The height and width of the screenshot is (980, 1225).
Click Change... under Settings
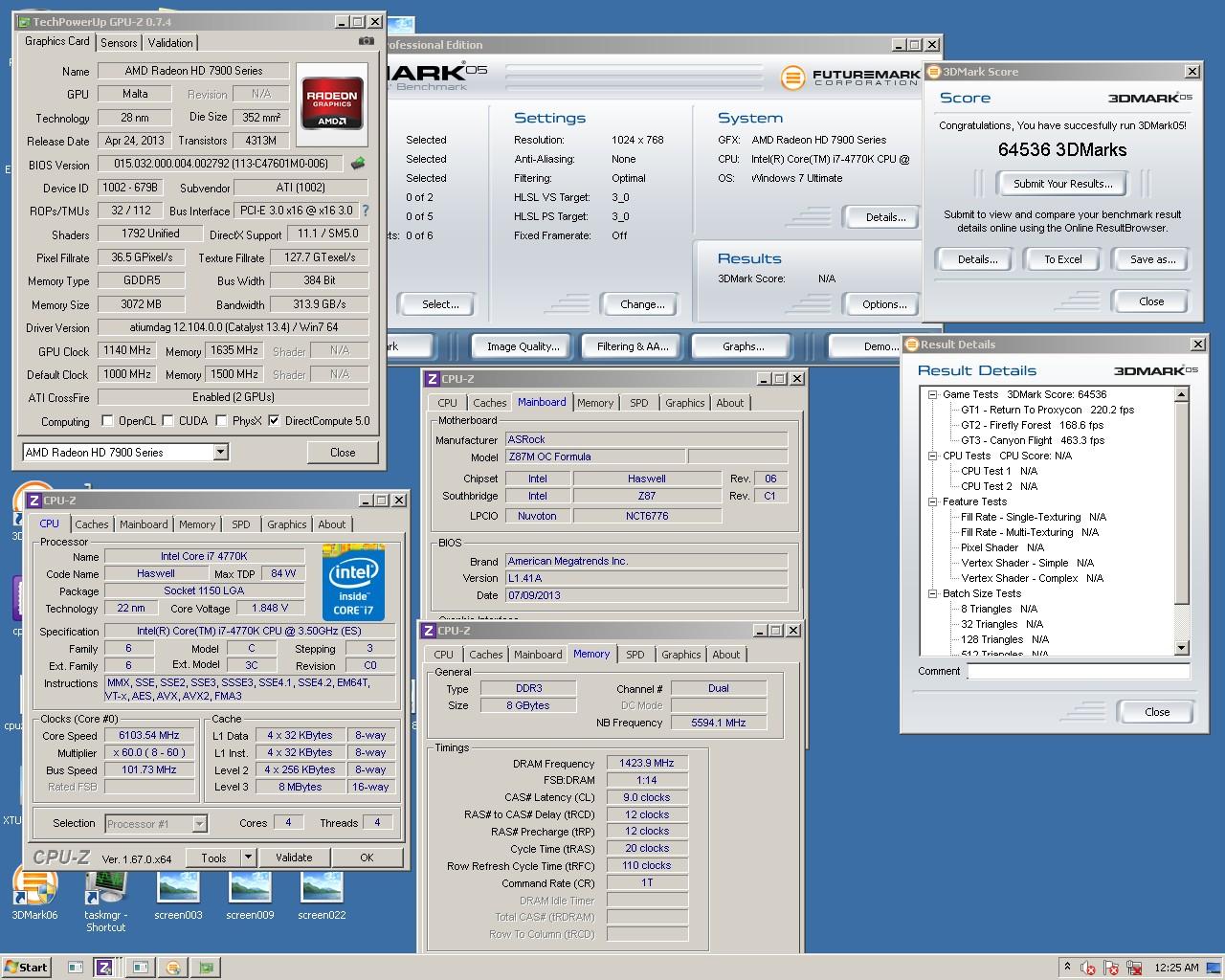641,304
